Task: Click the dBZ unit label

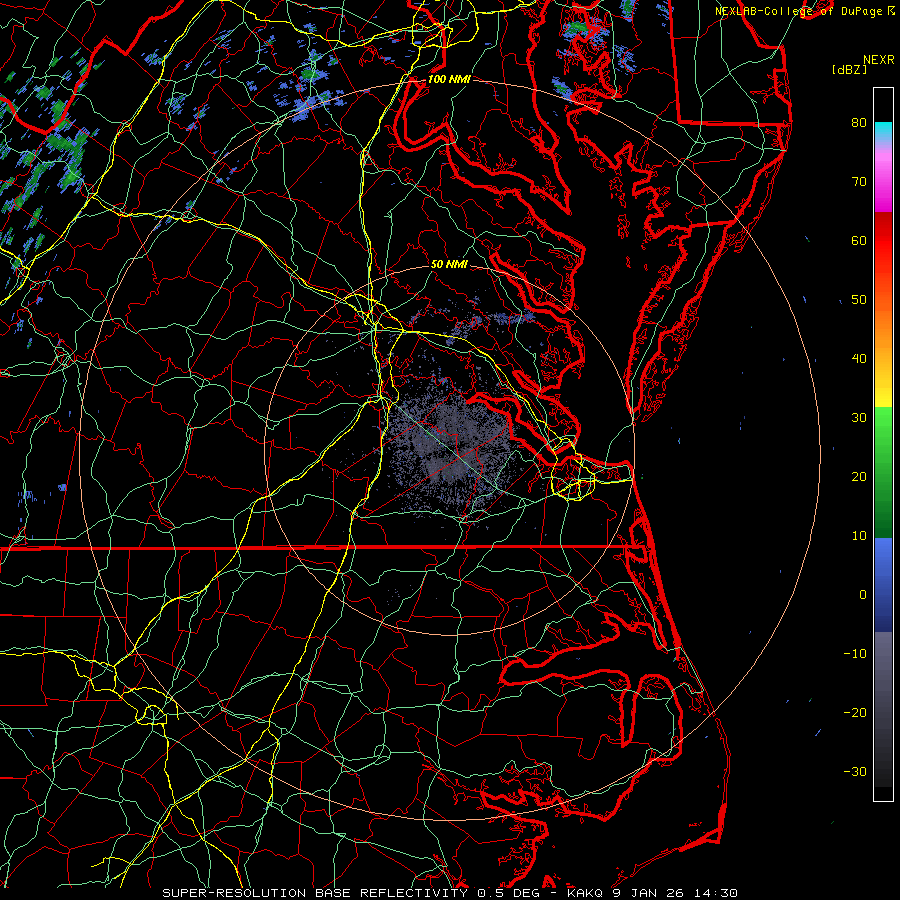Action: 849,70
